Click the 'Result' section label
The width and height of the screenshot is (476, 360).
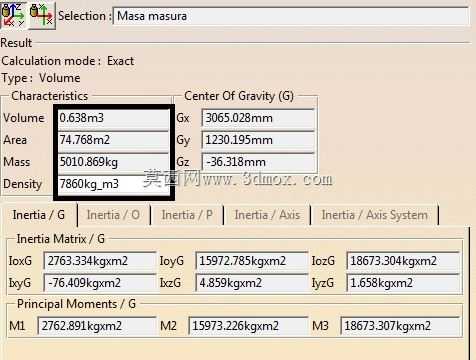pos(16,43)
